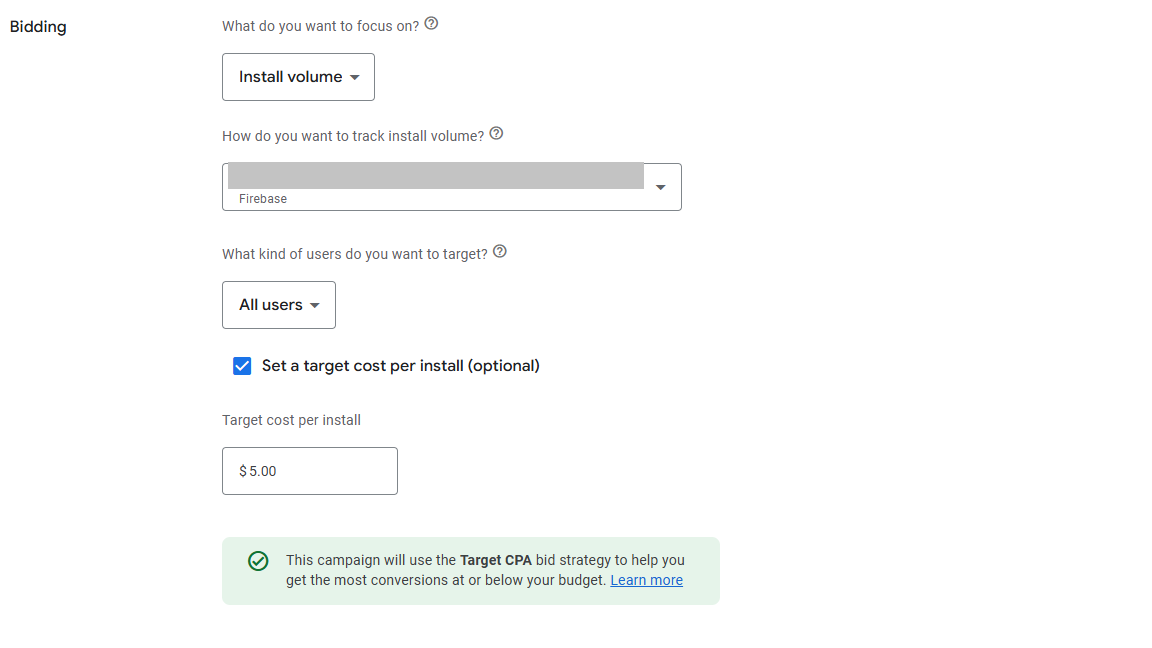Click the caret on the All users selector
Image resolution: width=1152 pixels, height=648 pixels.
313,305
